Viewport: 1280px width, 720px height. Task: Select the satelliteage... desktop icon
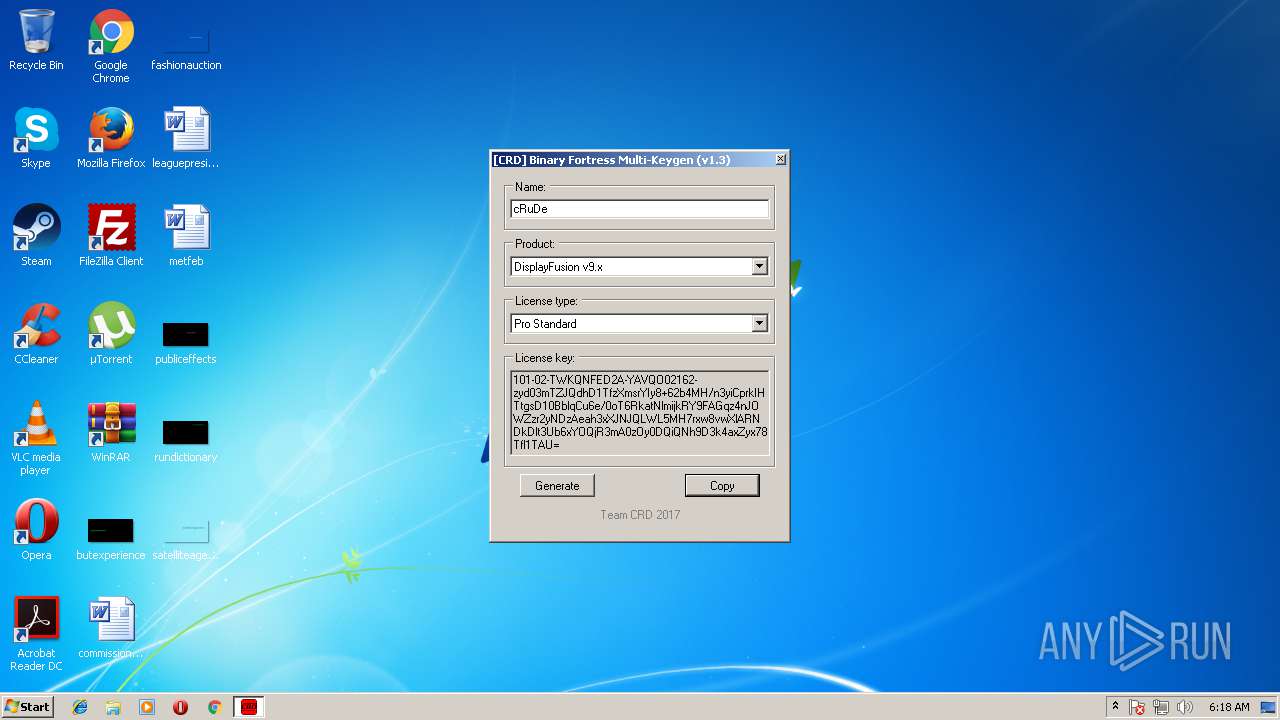(186, 539)
